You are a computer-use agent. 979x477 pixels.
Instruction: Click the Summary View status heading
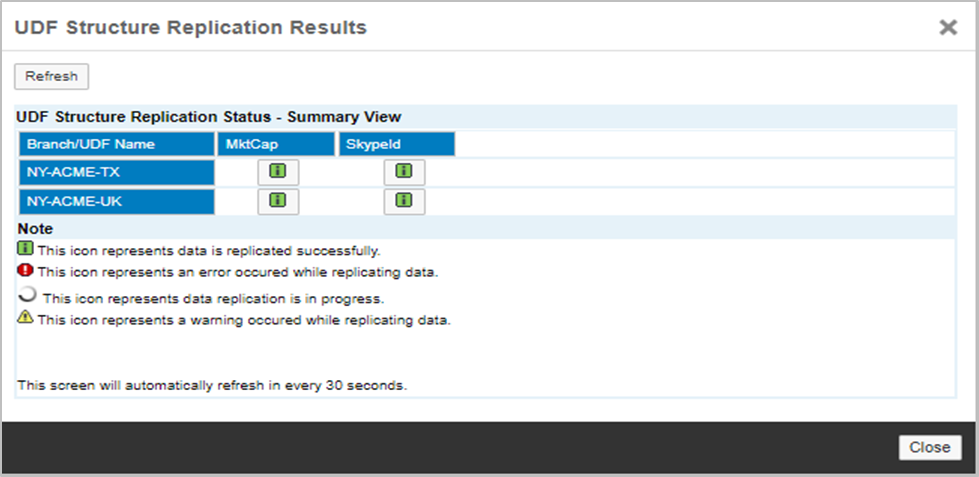pyautogui.click(x=209, y=117)
